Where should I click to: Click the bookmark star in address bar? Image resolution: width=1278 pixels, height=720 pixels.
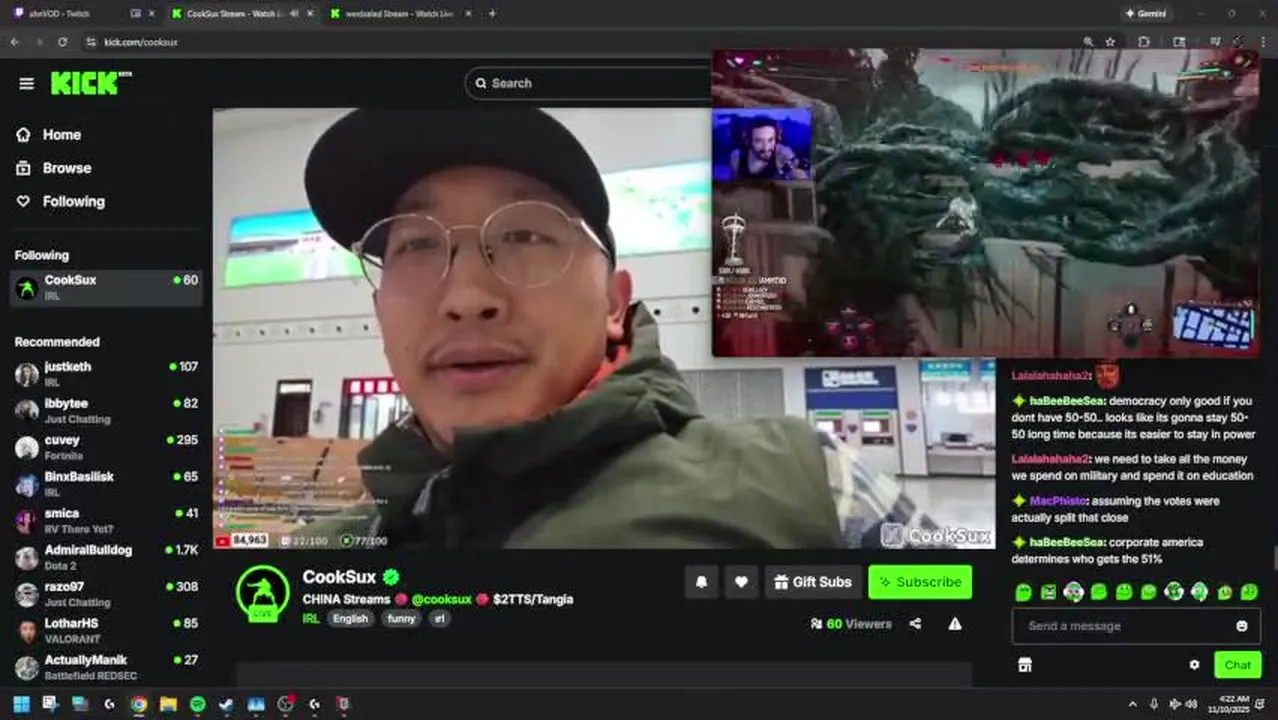pos(1110,42)
